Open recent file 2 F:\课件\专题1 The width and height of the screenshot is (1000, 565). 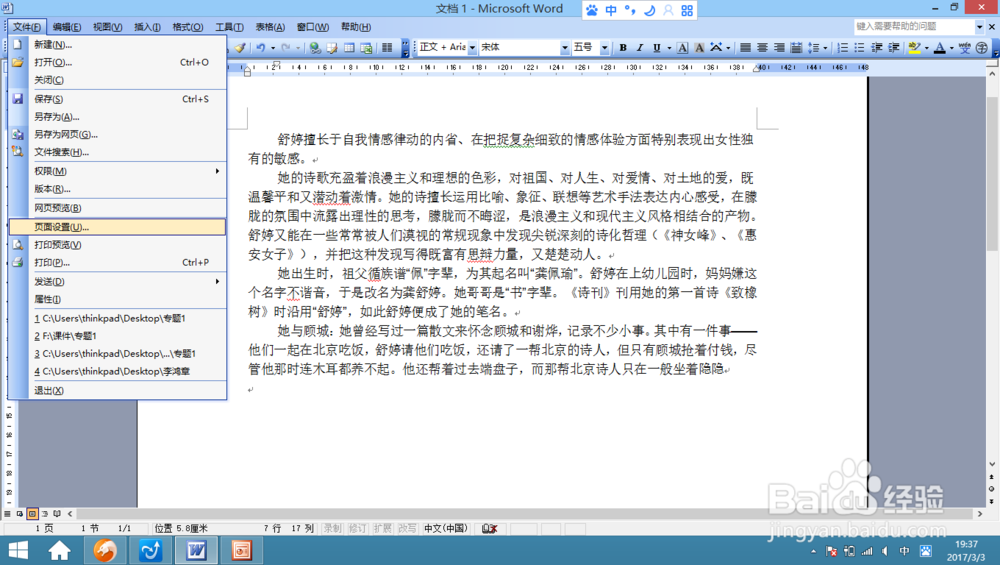tap(117, 336)
